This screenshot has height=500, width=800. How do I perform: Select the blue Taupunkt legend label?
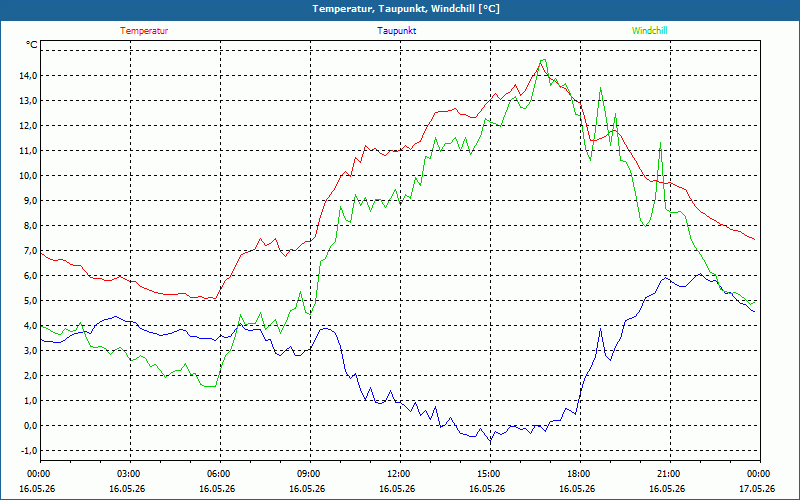coord(396,31)
